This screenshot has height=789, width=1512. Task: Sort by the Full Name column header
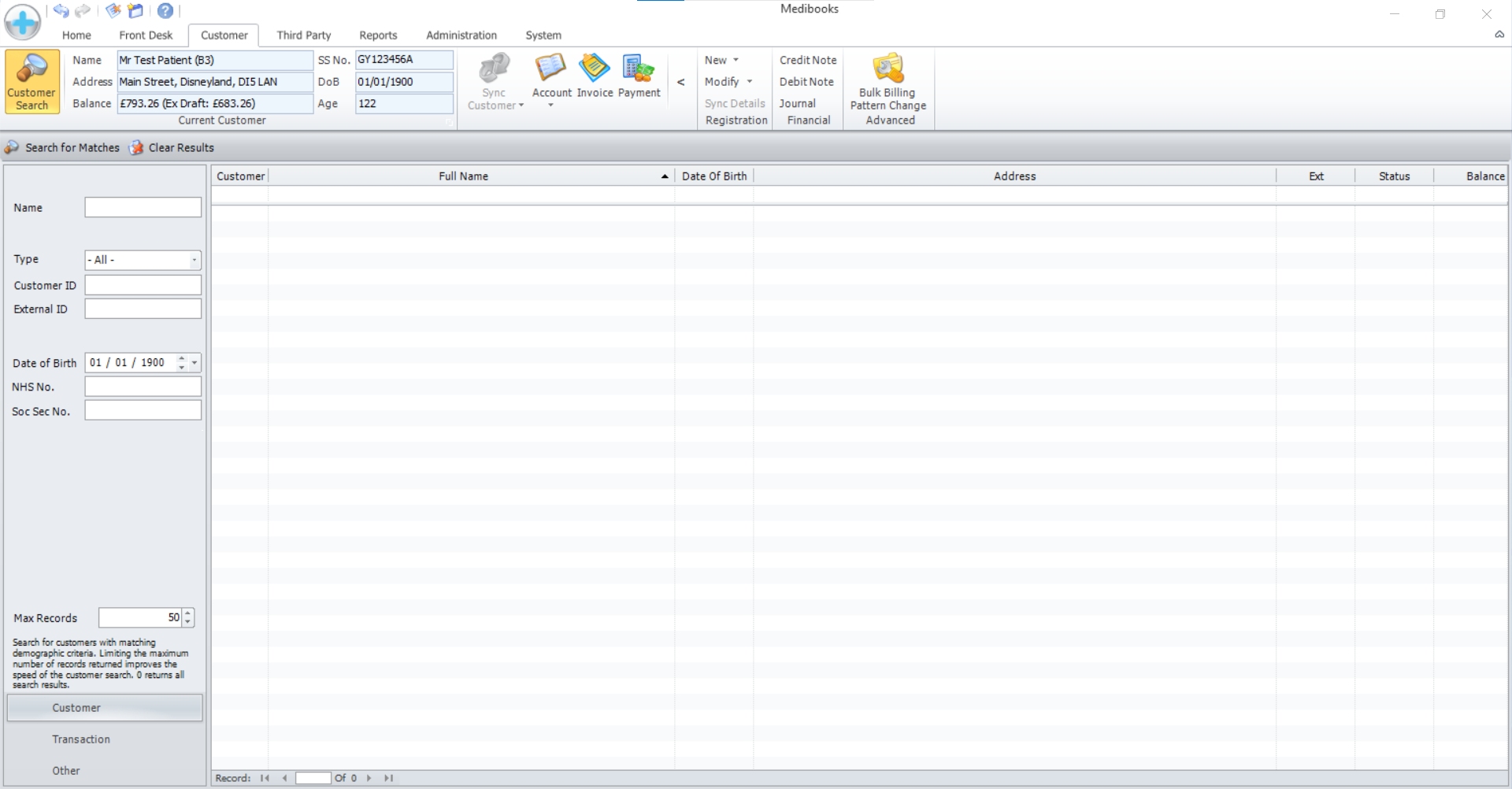tap(463, 176)
